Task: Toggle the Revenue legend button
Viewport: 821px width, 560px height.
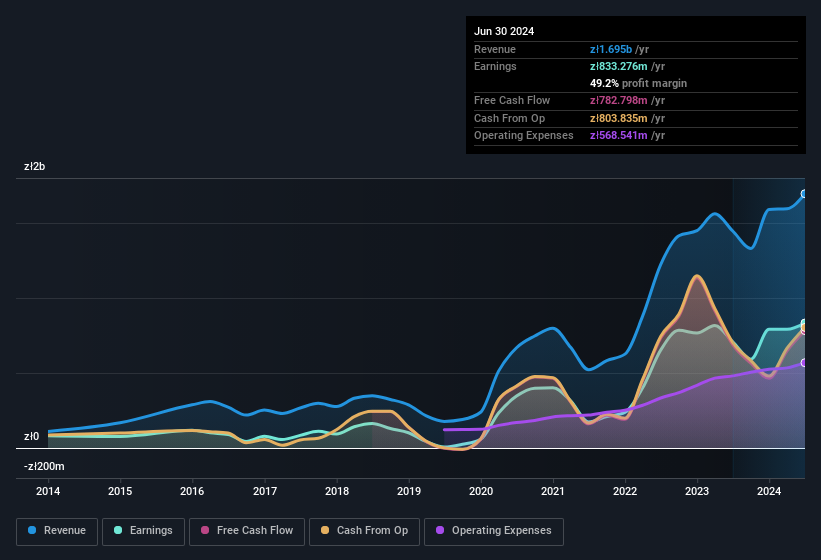Action: click(57, 532)
